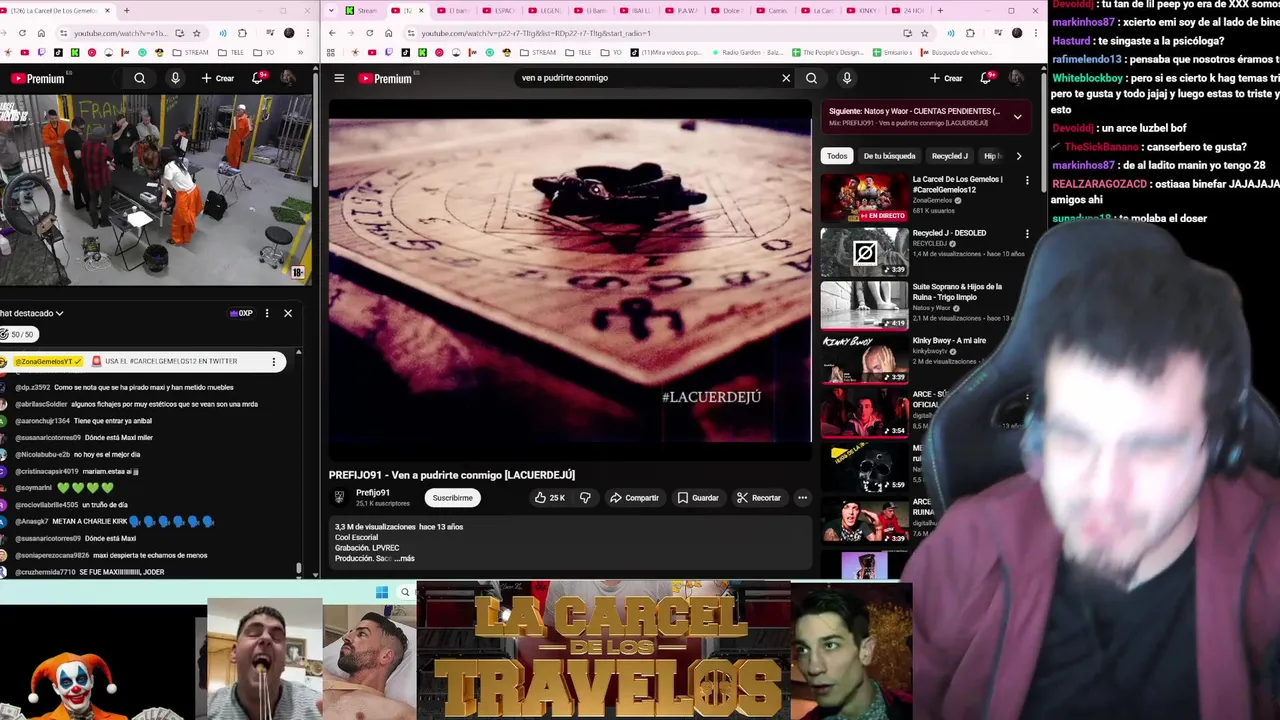Close the live chat panel with X
The image size is (1280, 720).
[x=288, y=313]
